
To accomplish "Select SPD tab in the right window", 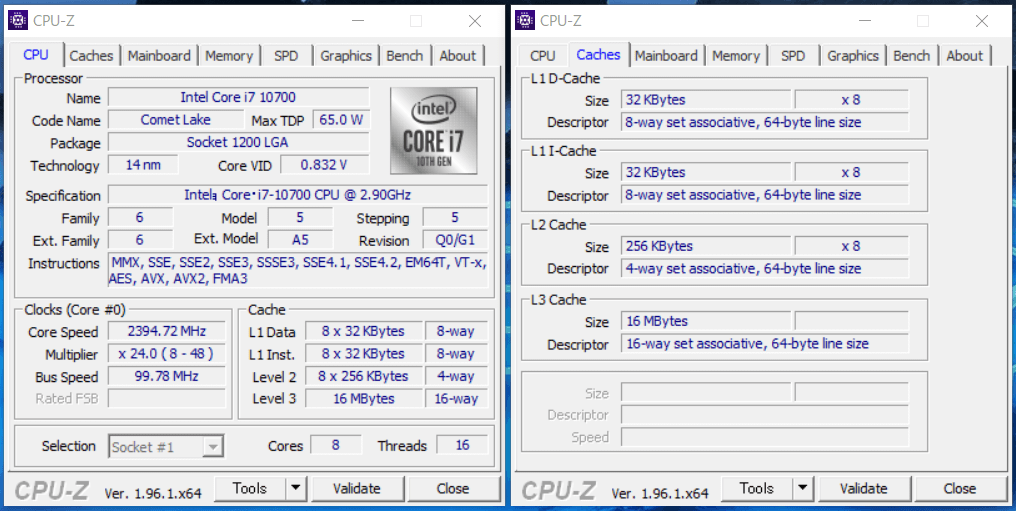I will [793, 56].
